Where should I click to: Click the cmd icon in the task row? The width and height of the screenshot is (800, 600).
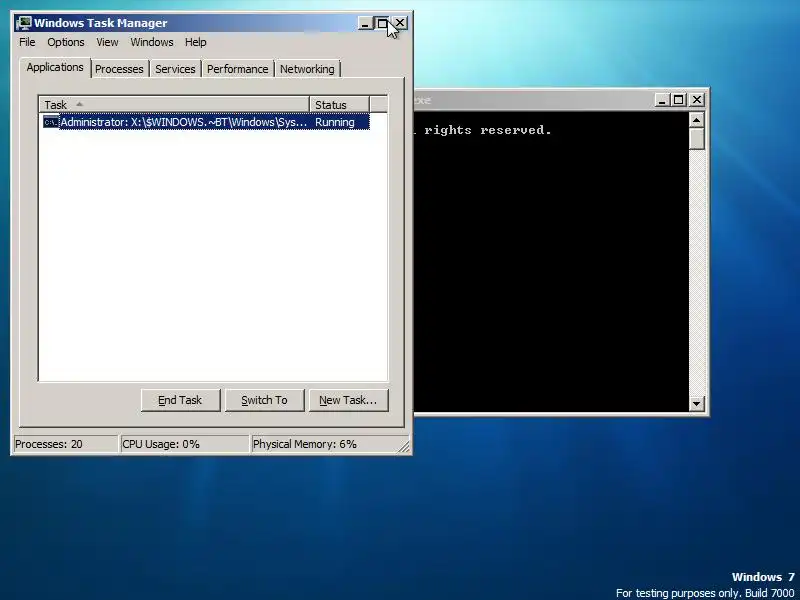pyautogui.click(x=51, y=122)
